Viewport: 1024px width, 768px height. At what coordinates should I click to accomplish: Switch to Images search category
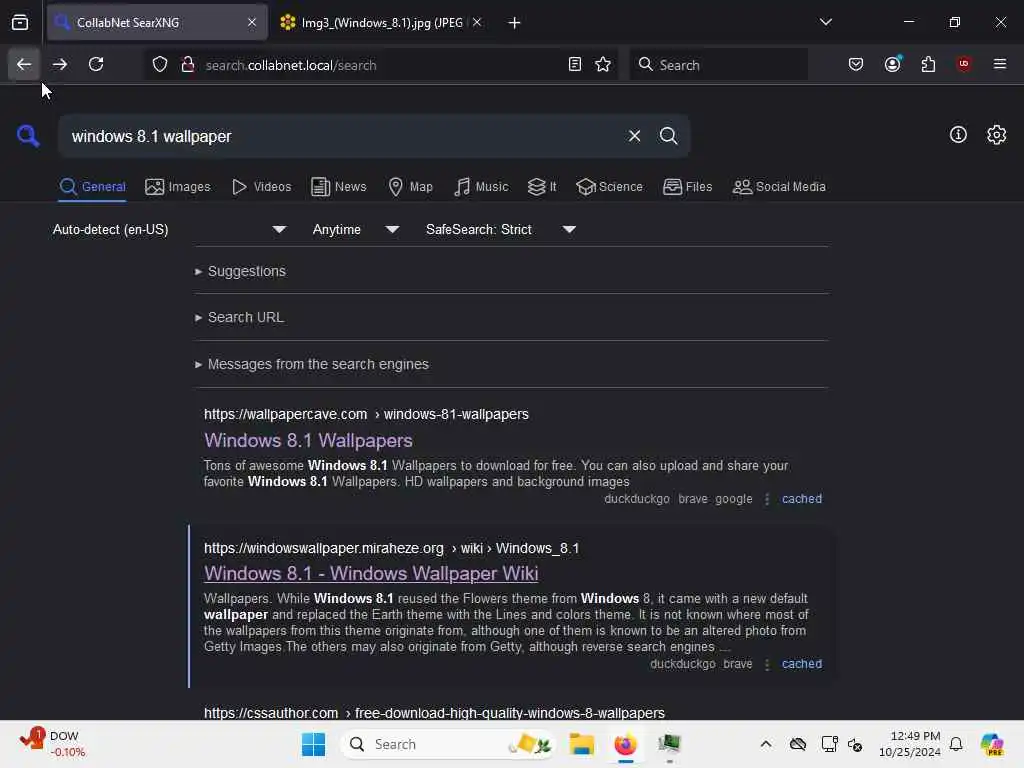(178, 187)
